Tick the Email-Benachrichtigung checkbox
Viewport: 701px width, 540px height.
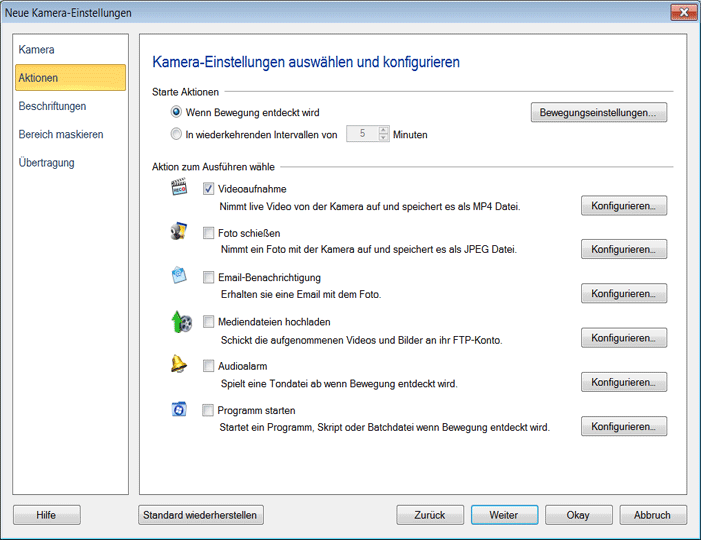pyautogui.click(x=209, y=277)
